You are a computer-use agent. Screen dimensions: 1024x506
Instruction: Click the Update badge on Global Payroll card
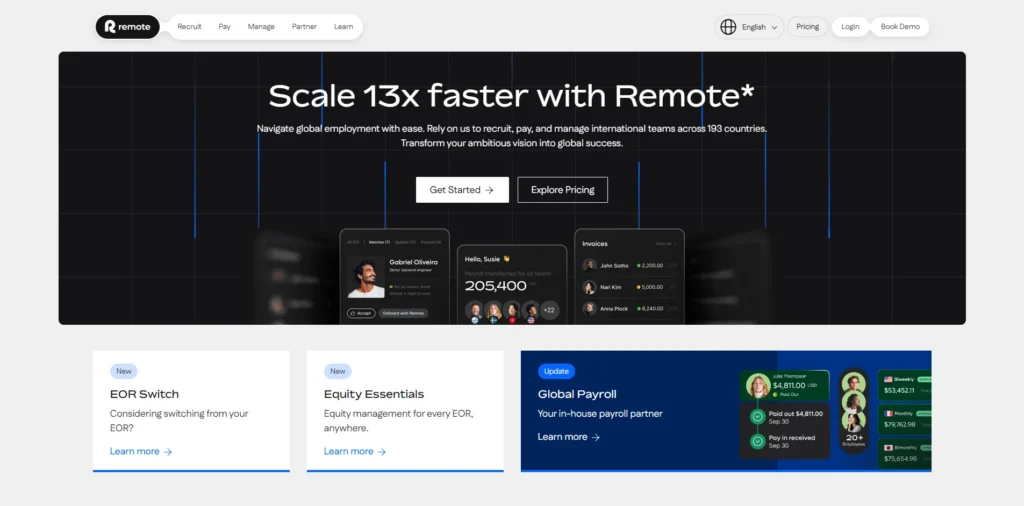556,371
